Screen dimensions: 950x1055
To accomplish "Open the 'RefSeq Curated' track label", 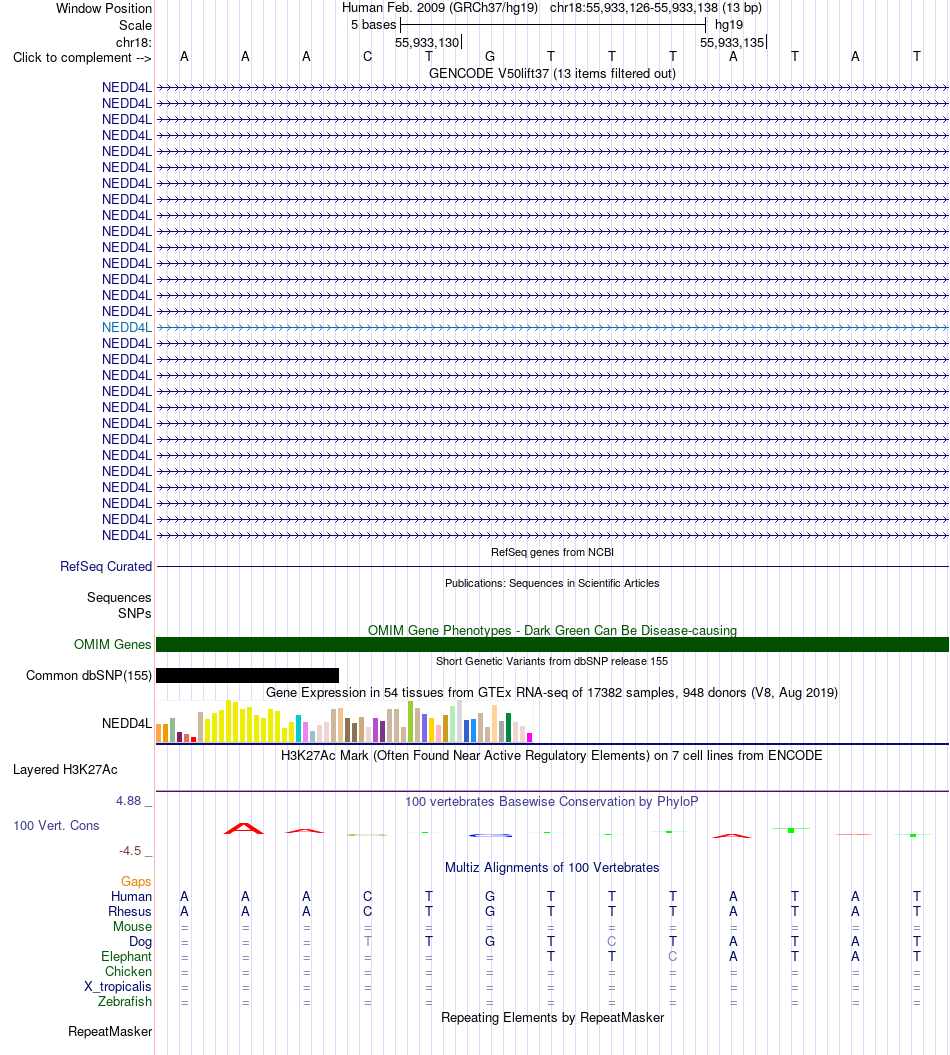I will (x=106, y=567).
